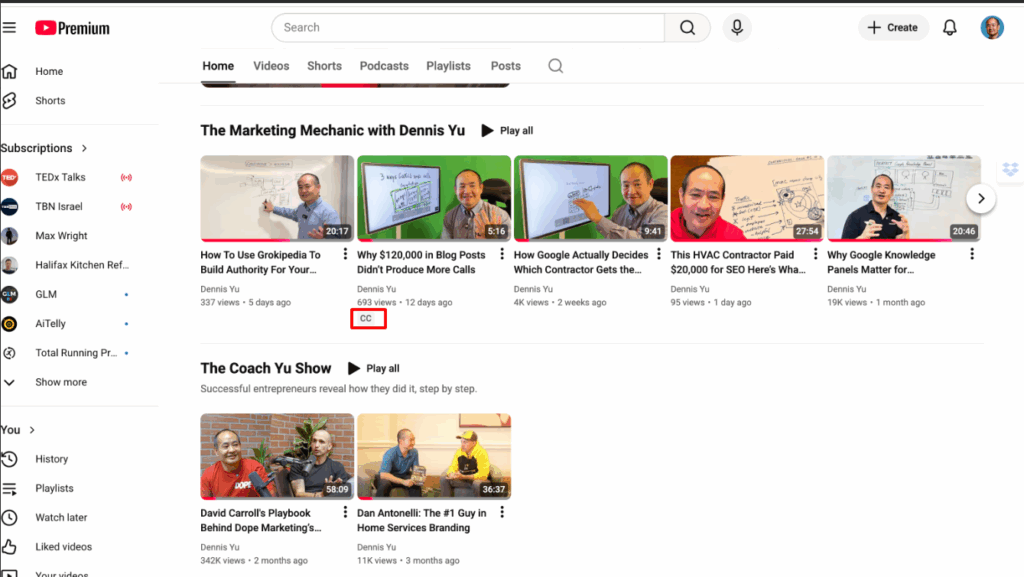Search within channel magnifier icon

(x=556, y=66)
